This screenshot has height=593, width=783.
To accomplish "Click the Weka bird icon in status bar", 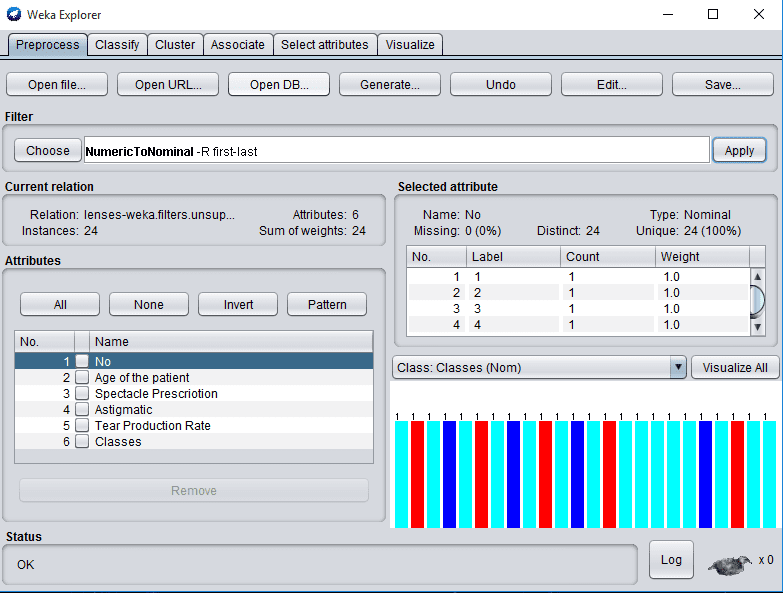I will pyautogui.click(x=730, y=565).
